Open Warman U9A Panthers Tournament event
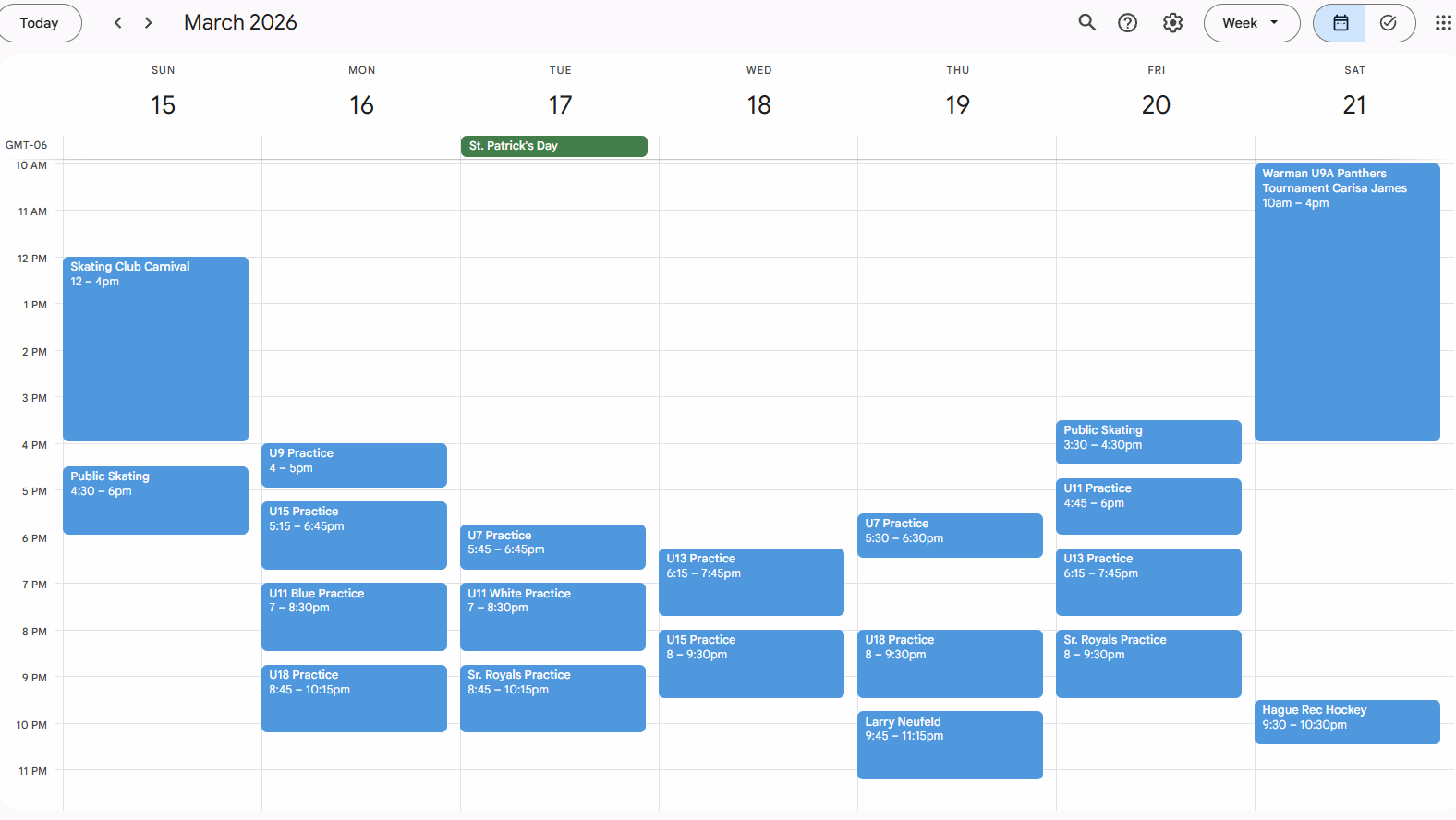1456x820 pixels. [1346, 302]
